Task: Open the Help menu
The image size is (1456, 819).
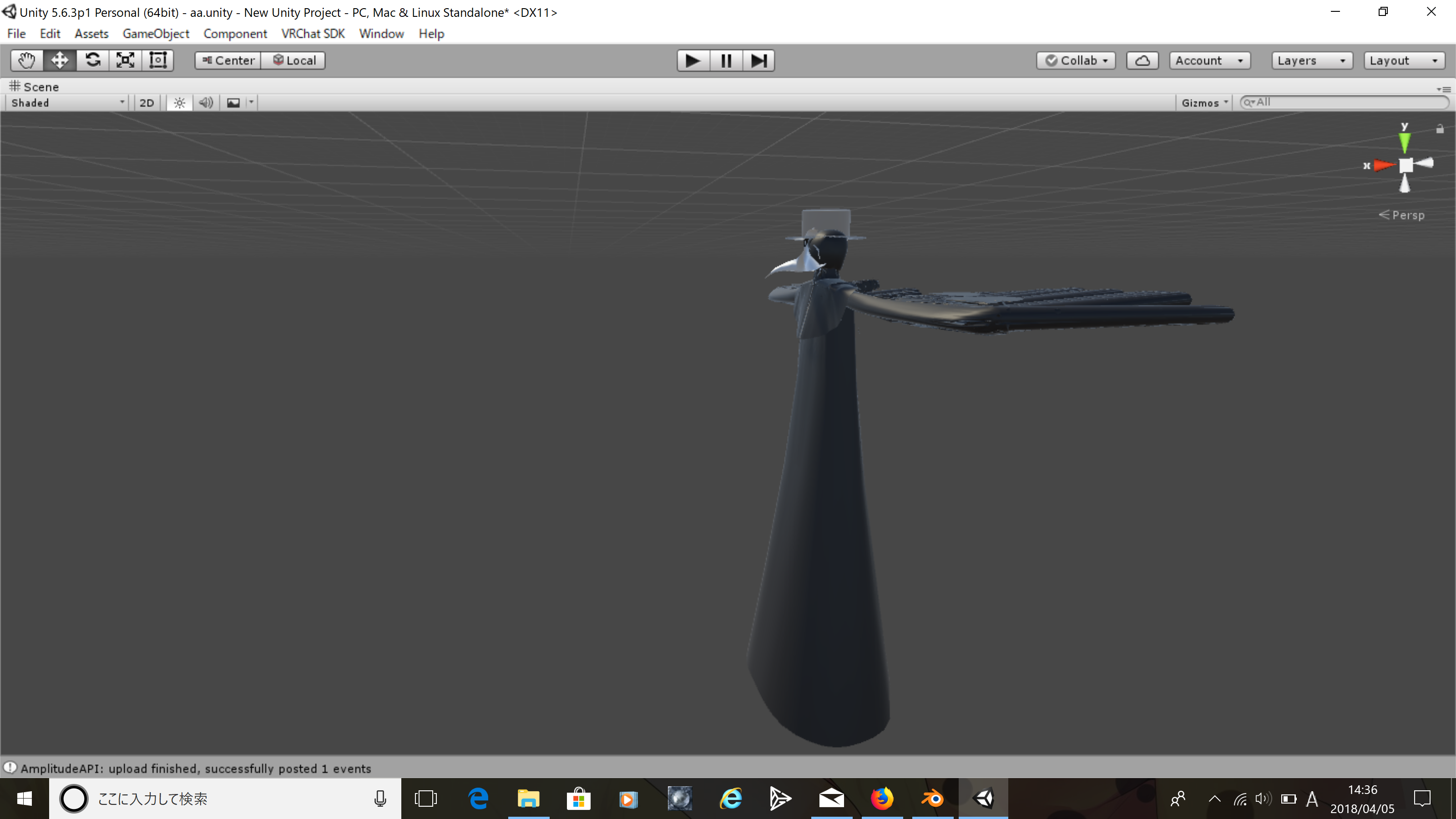Action: click(x=431, y=34)
